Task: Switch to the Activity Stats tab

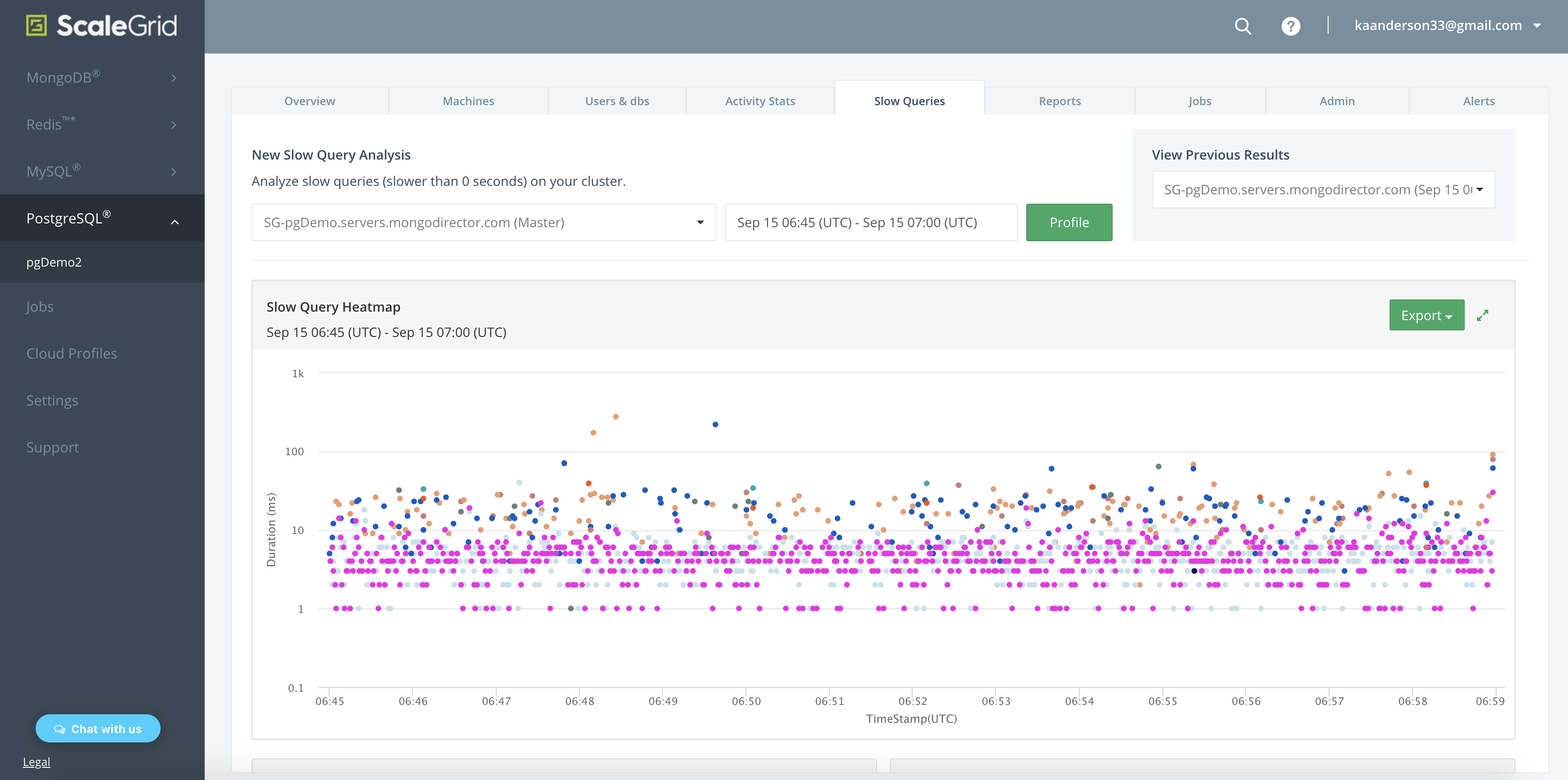Action: coord(761,100)
